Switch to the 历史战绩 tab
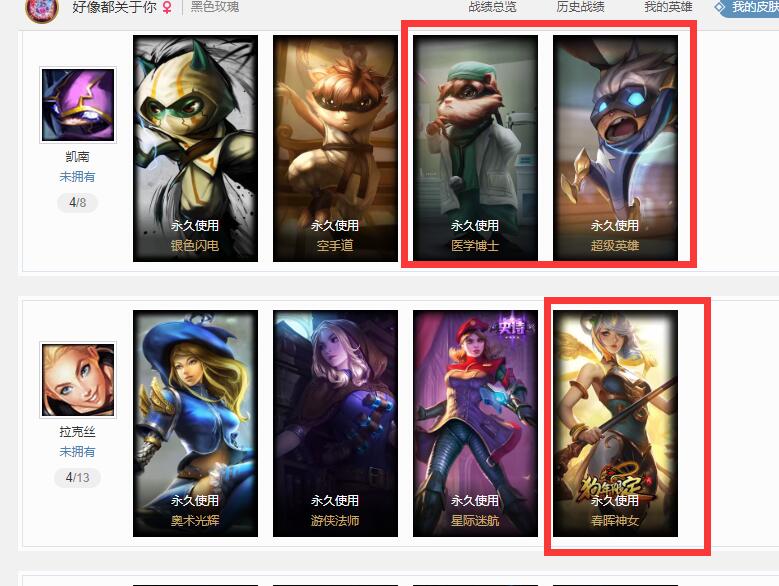The height and width of the screenshot is (586, 779). [580, 7]
